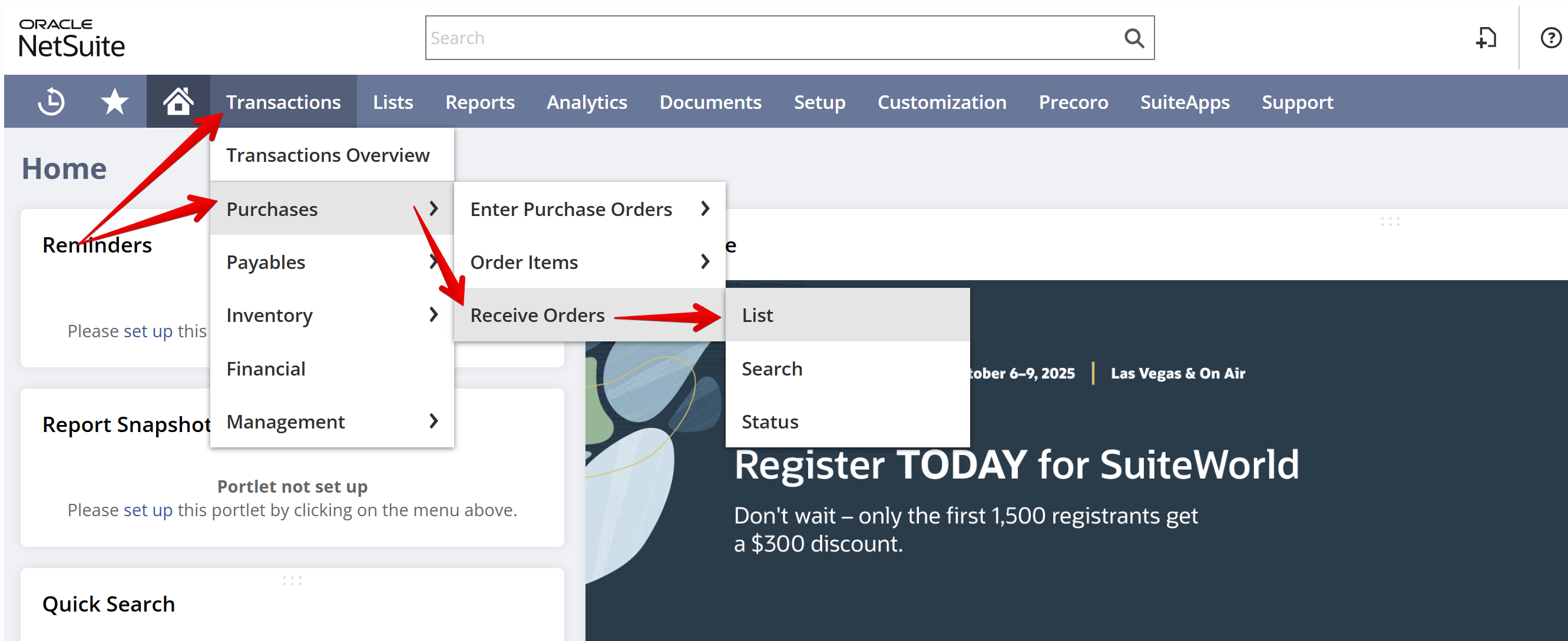Select the Management menu entry
1568x641 pixels.
pyautogui.click(x=332, y=421)
